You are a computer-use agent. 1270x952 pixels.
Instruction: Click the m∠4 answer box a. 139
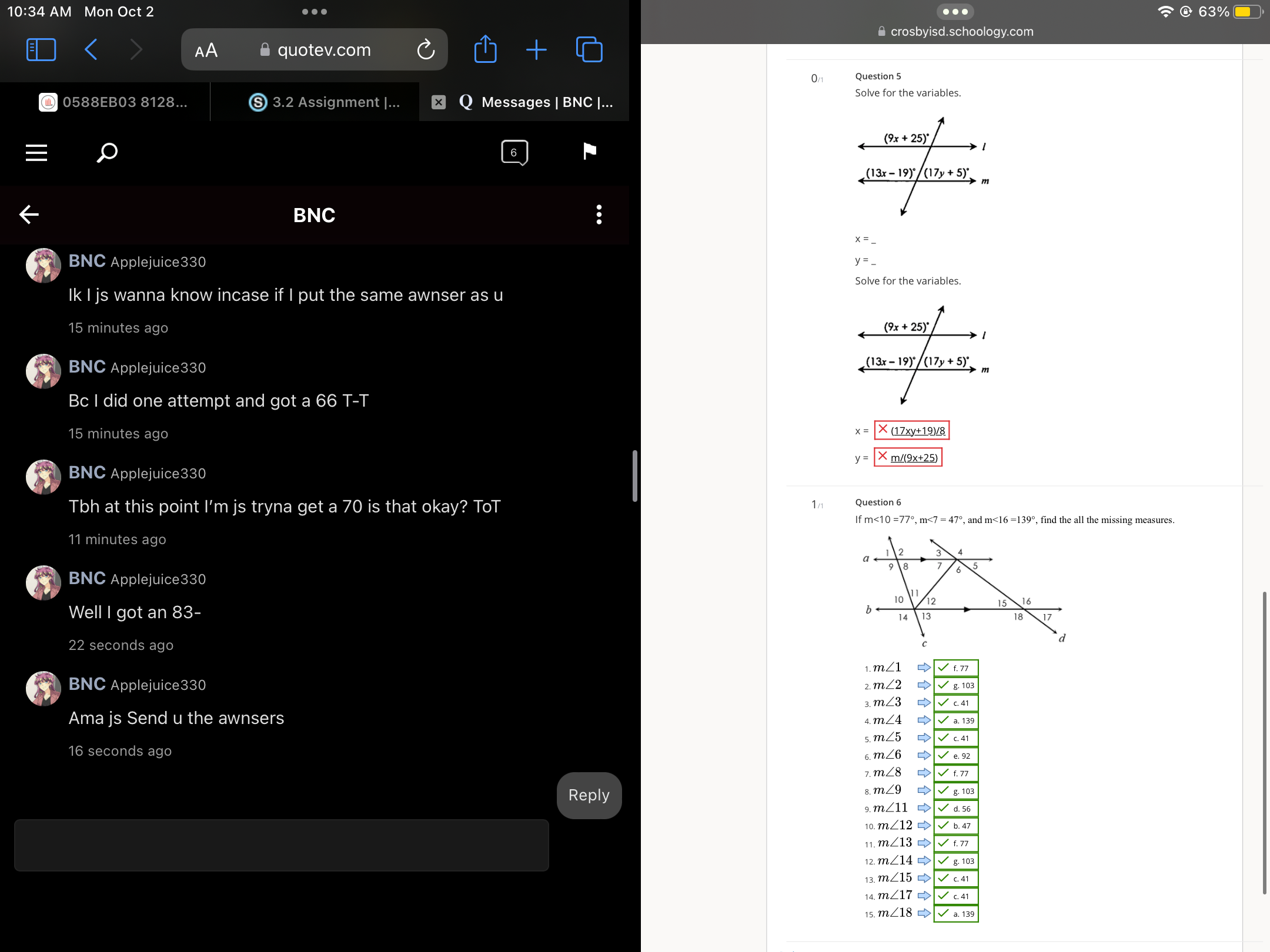coord(956,720)
